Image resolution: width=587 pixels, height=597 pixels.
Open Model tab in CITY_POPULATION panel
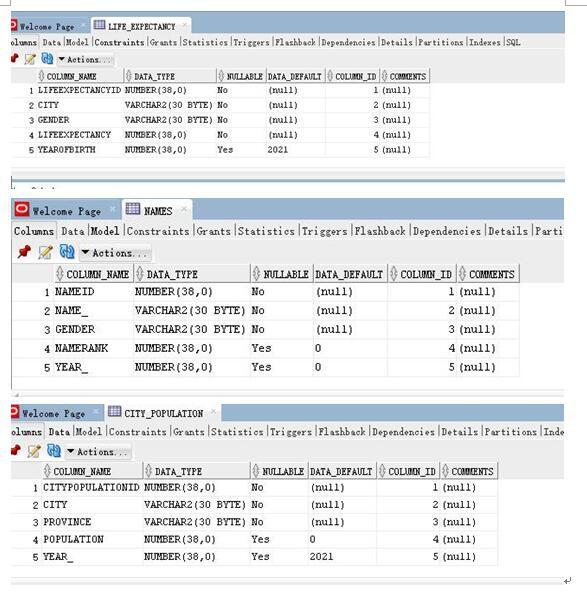click(x=88, y=432)
